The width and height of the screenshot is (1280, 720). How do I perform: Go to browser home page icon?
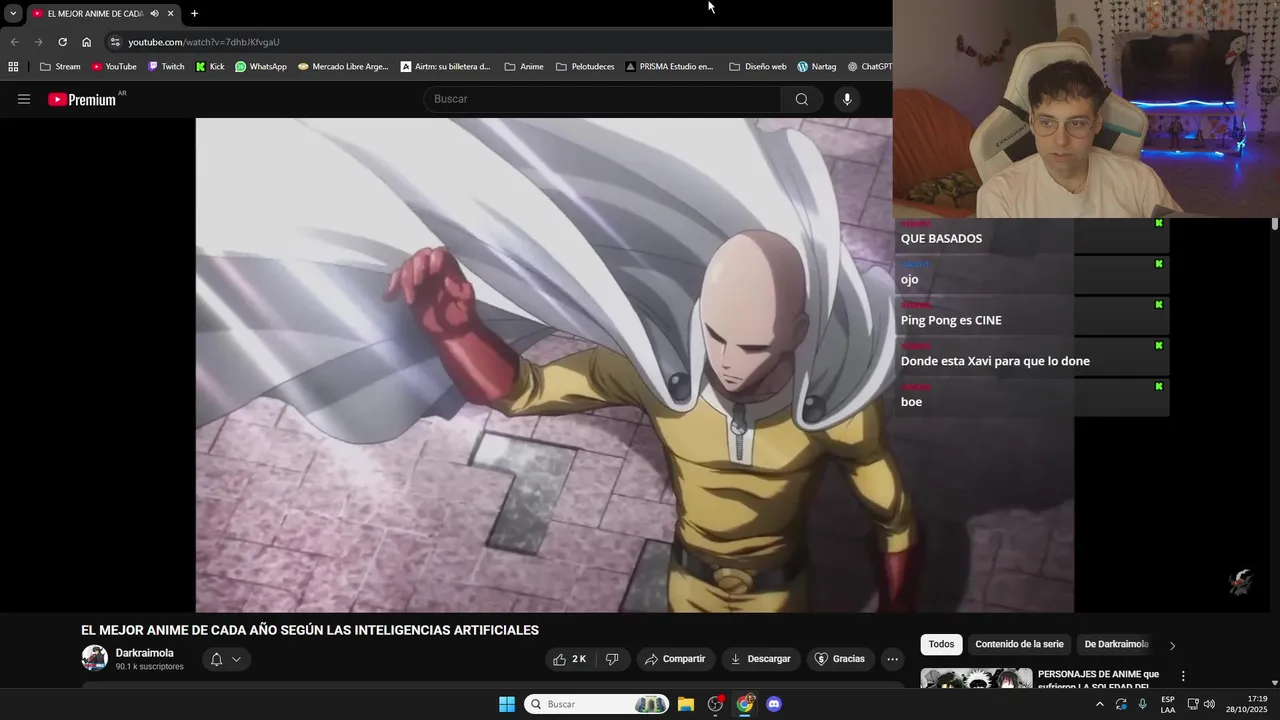click(x=86, y=42)
